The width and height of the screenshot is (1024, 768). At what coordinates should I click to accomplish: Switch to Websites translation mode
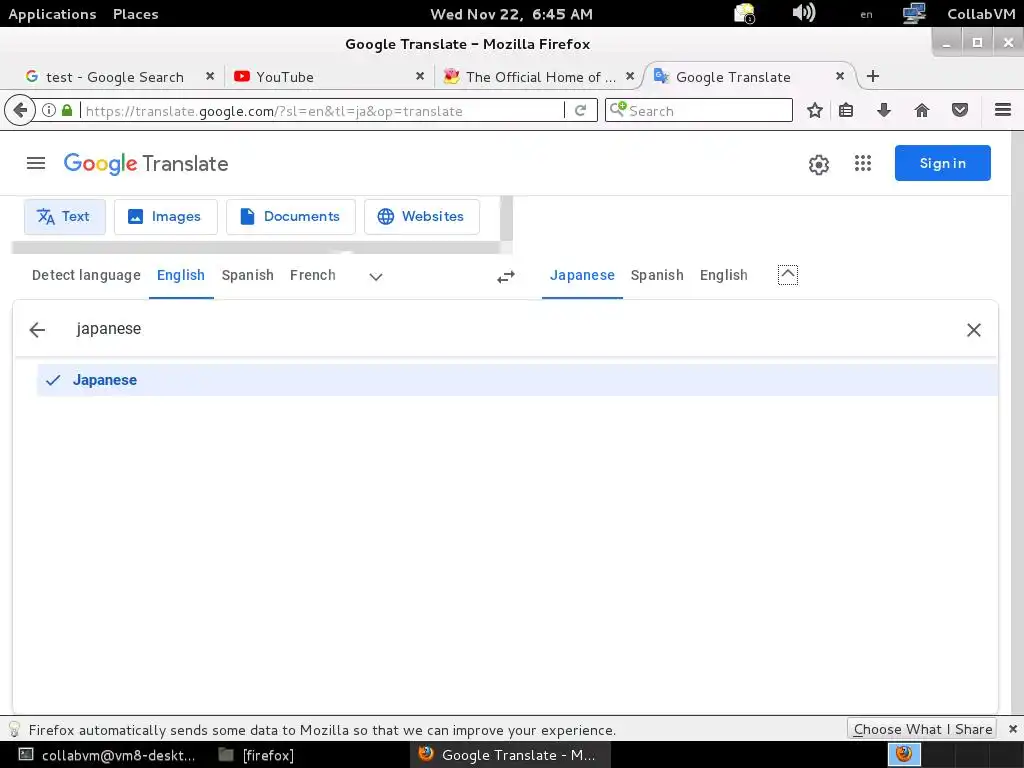coord(422,216)
